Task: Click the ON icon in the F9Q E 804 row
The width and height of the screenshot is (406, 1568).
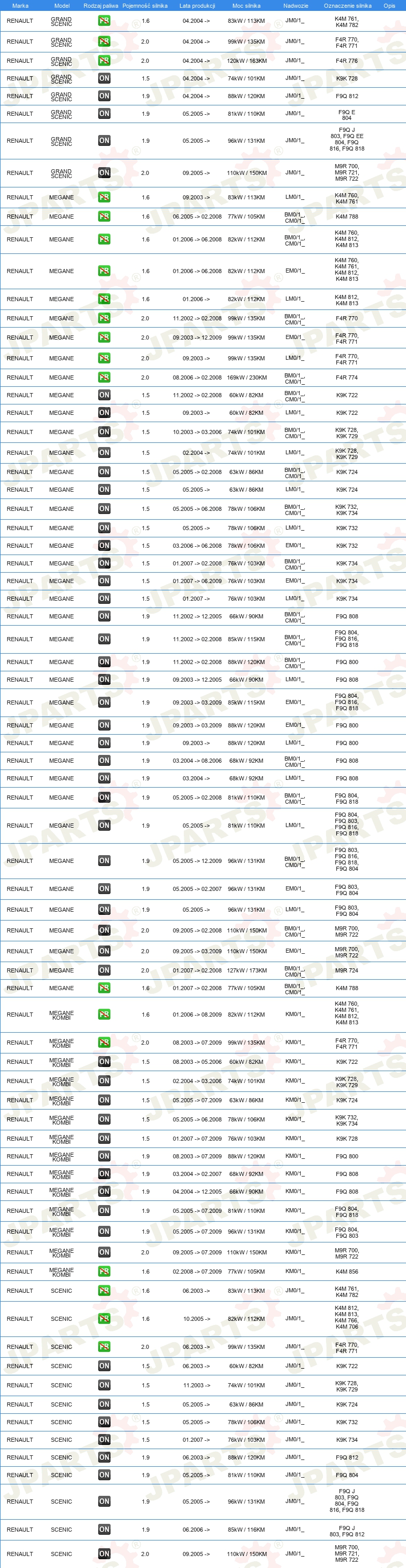Action: 104,114
